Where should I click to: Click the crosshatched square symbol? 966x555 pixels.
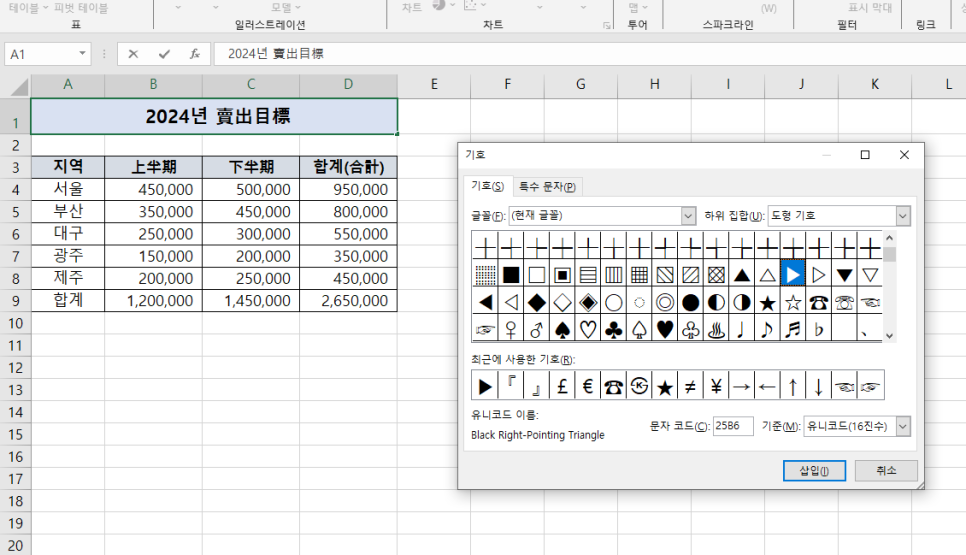point(716,275)
